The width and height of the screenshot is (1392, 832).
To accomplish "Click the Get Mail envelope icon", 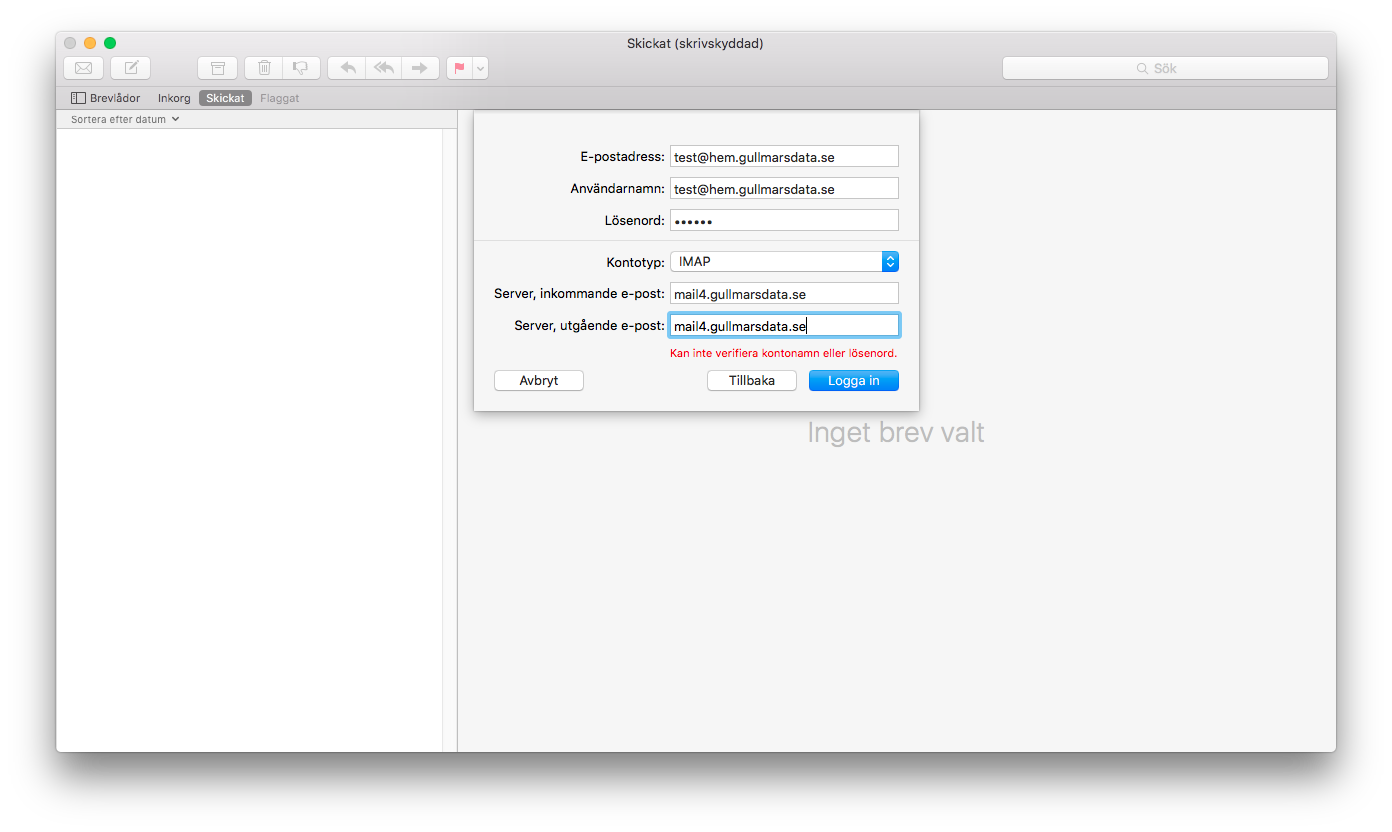I will [x=84, y=68].
